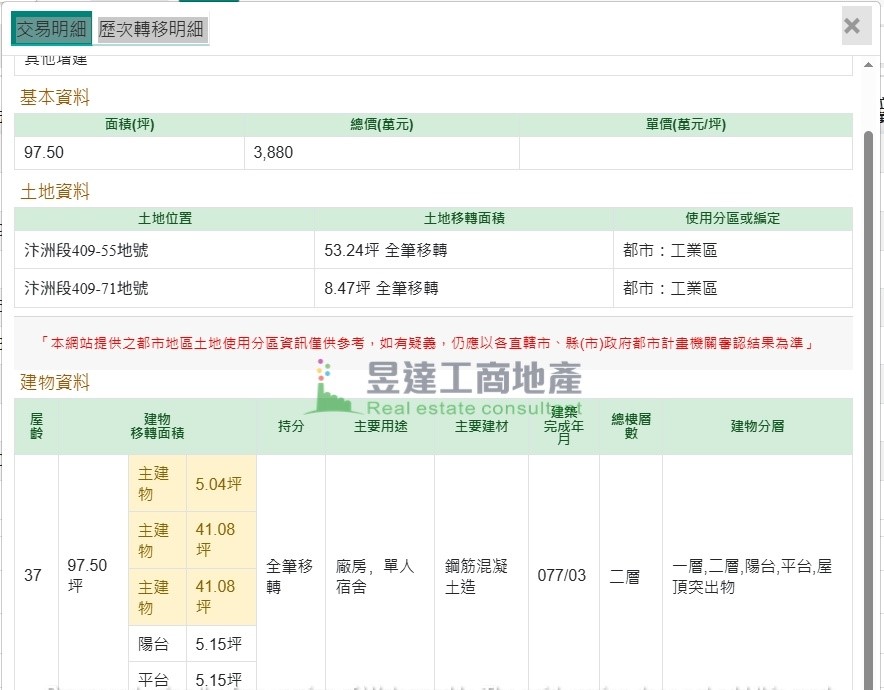Select the total price value 3,880
The height and width of the screenshot is (690, 884).
274,153
